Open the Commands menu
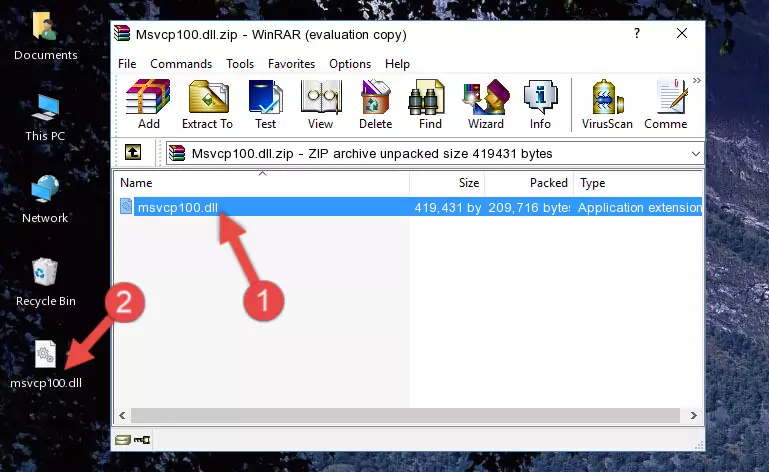The width and height of the screenshot is (769, 472). (181, 64)
